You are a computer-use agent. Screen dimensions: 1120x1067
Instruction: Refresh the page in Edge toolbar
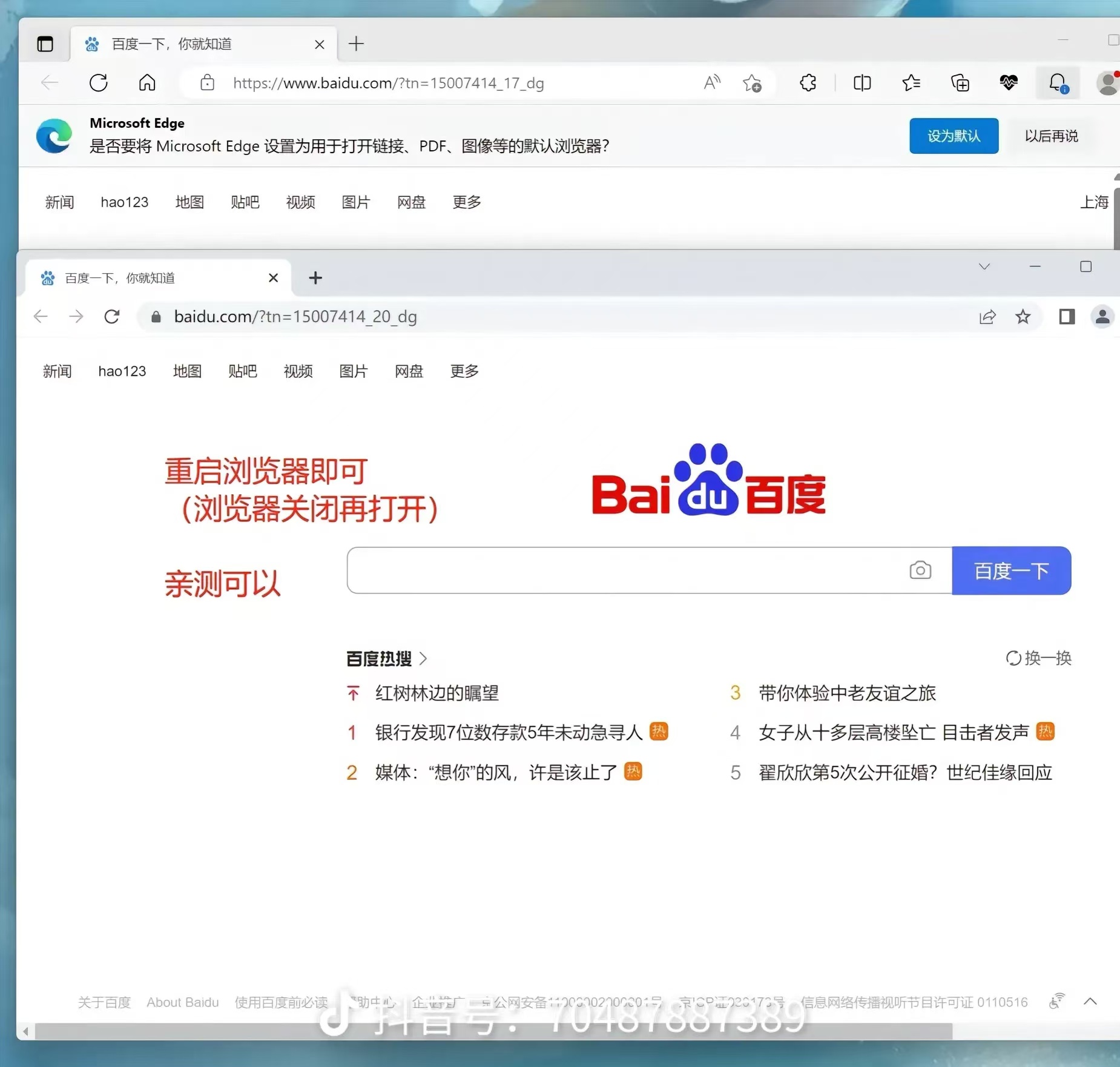coord(99,82)
